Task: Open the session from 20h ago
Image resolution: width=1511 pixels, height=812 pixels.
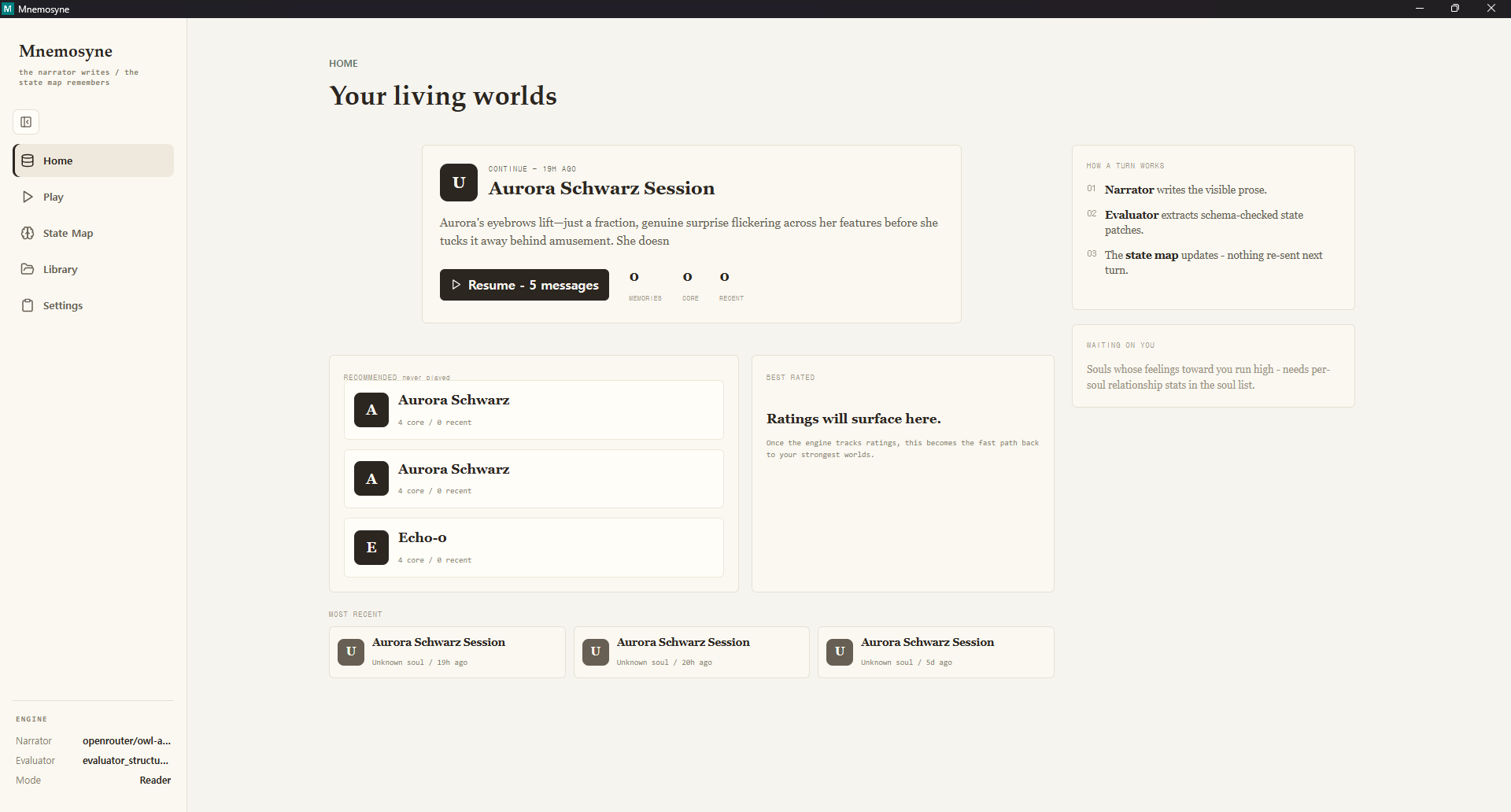Action: tap(692, 652)
